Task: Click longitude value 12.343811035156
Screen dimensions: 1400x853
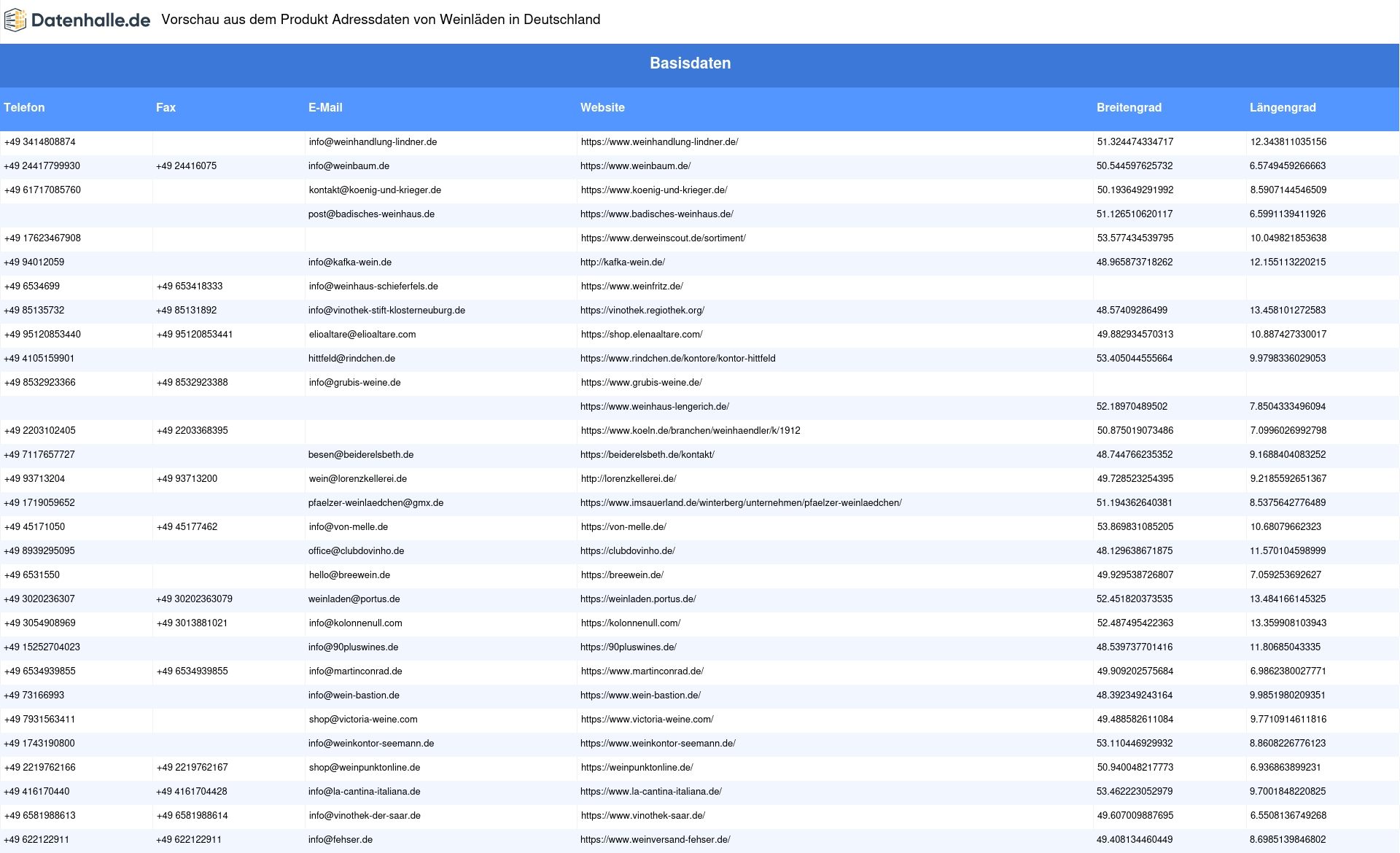Action: (x=1288, y=142)
